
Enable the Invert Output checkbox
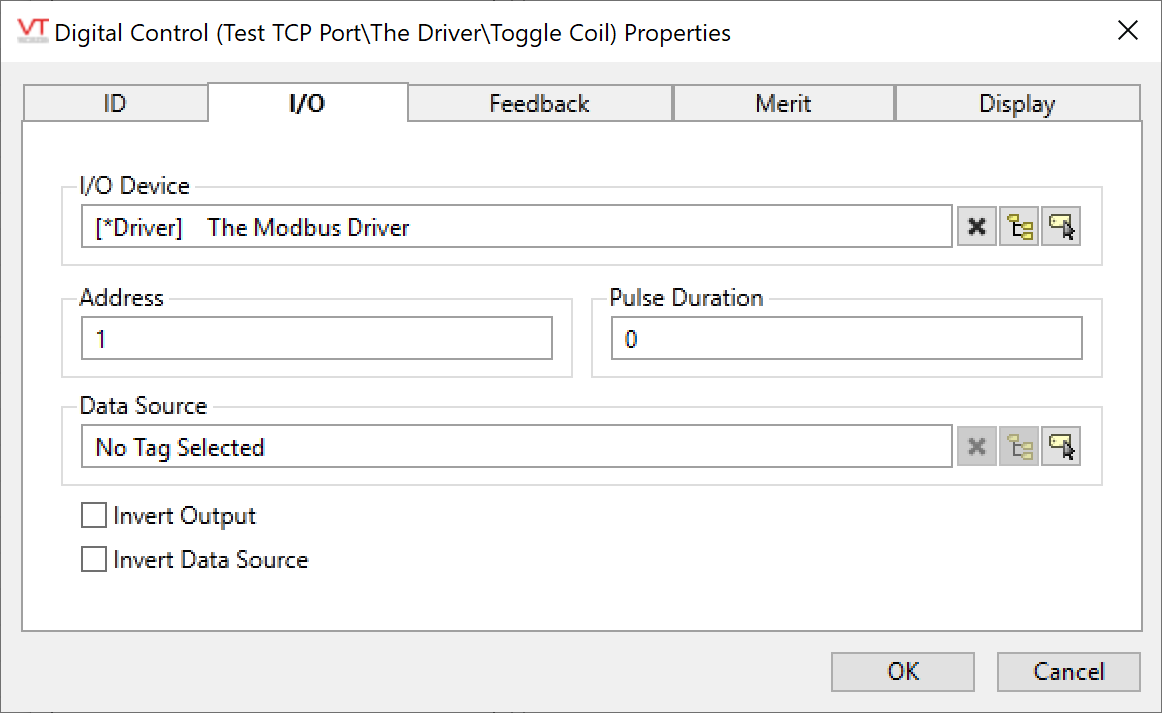point(94,516)
